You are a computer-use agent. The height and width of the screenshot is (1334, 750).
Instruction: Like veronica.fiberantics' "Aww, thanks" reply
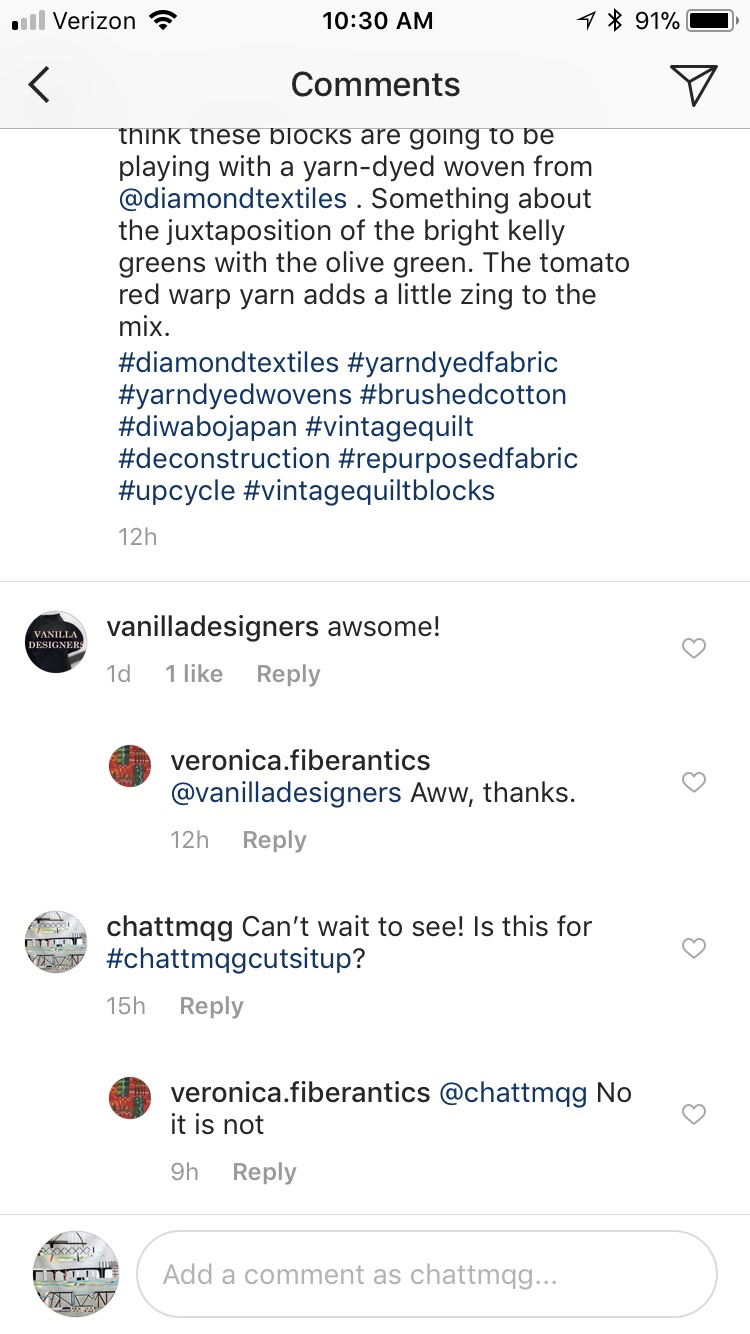(693, 782)
